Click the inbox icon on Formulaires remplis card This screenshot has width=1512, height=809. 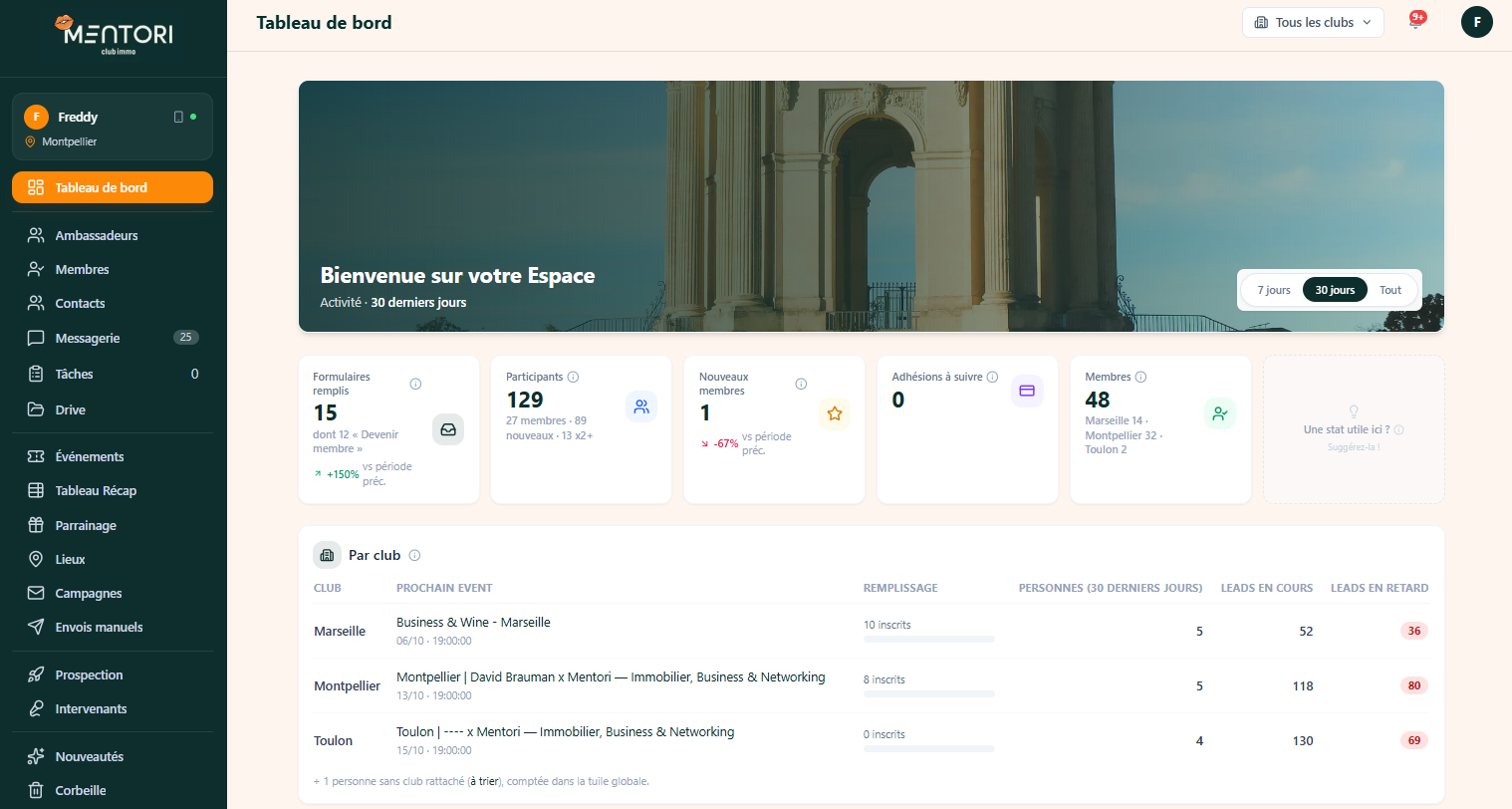tap(448, 429)
